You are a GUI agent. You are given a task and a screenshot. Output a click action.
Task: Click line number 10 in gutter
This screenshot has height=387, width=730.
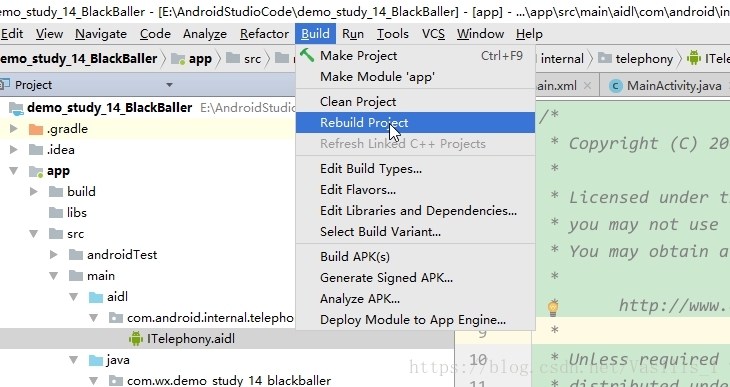tap(478, 360)
